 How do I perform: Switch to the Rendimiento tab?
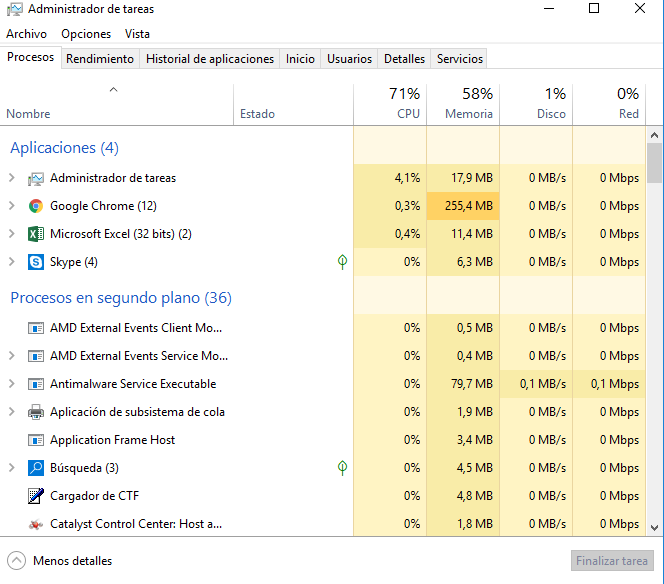100,59
